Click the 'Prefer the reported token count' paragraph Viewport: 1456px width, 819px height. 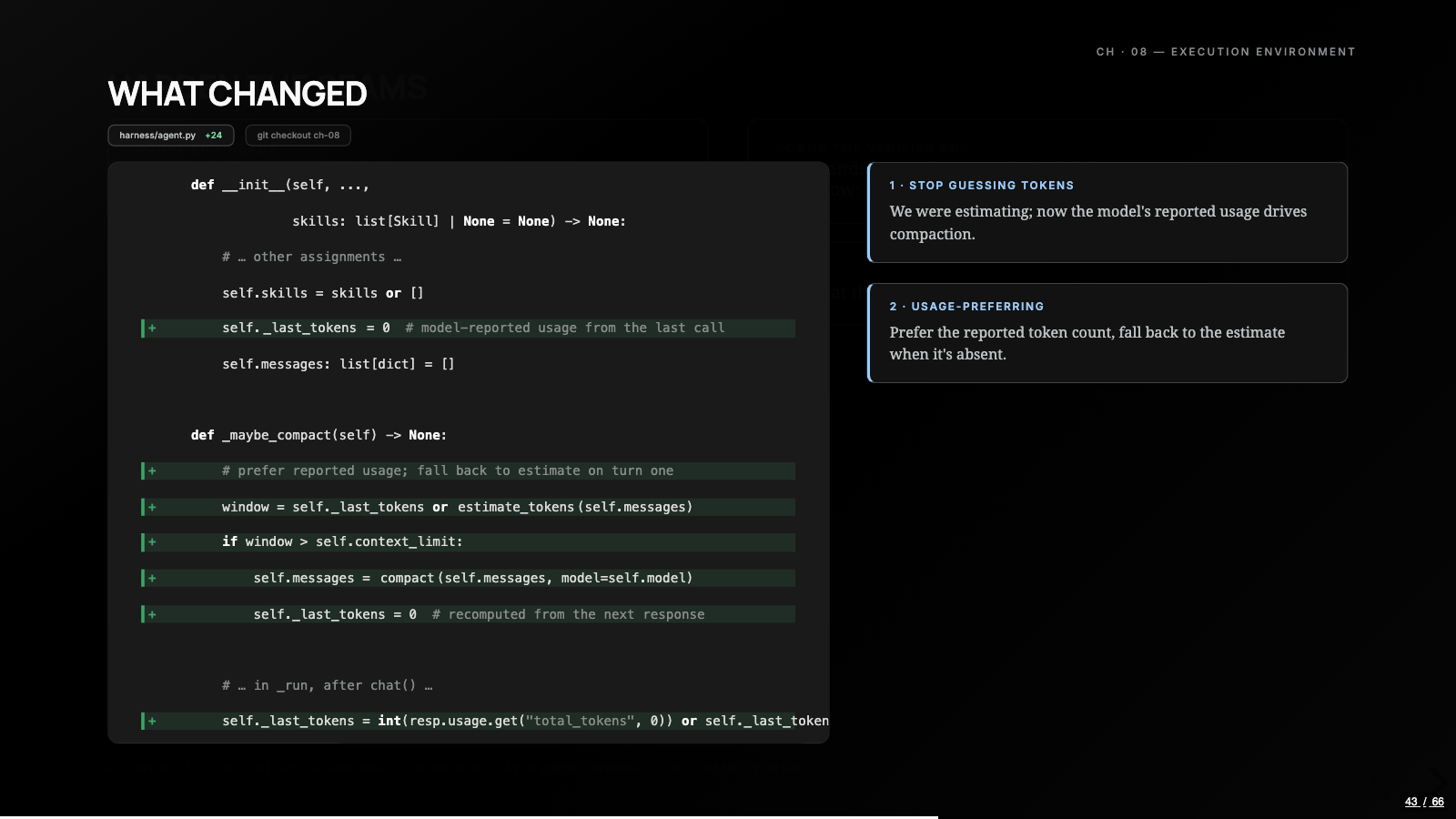coord(1087,343)
